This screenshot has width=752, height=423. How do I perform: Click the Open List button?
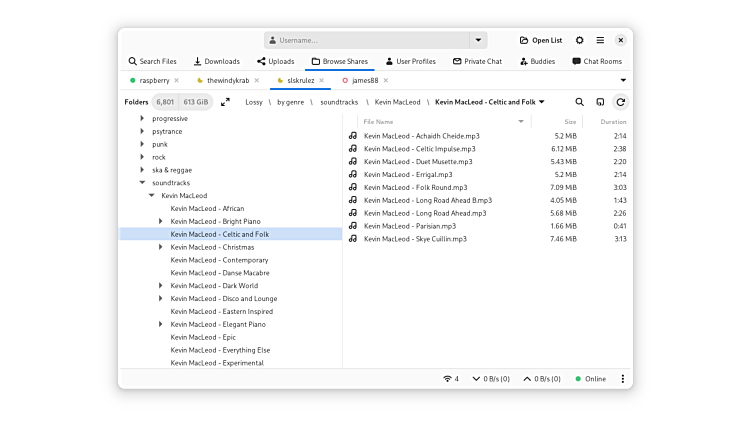[540, 40]
